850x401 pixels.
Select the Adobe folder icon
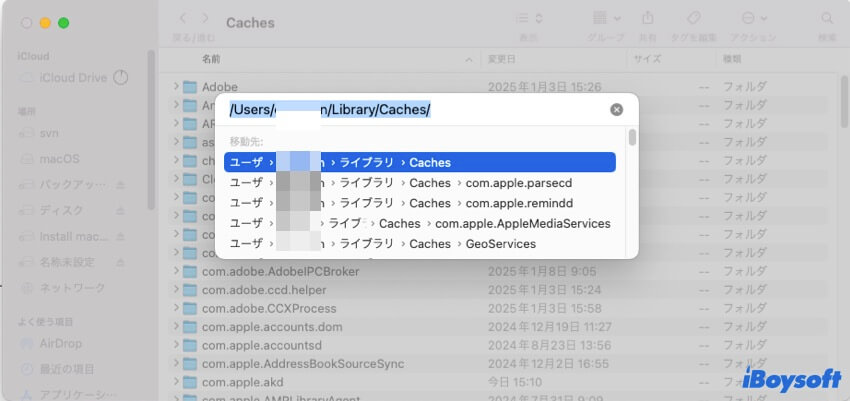(x=189, y=87)
